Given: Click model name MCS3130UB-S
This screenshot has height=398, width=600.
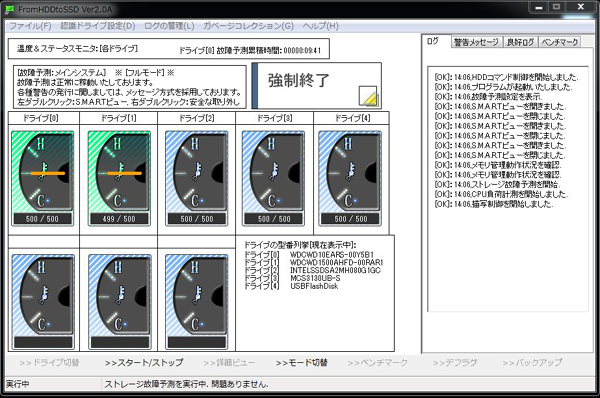Looking at the screenshot, I should point(315,278).
